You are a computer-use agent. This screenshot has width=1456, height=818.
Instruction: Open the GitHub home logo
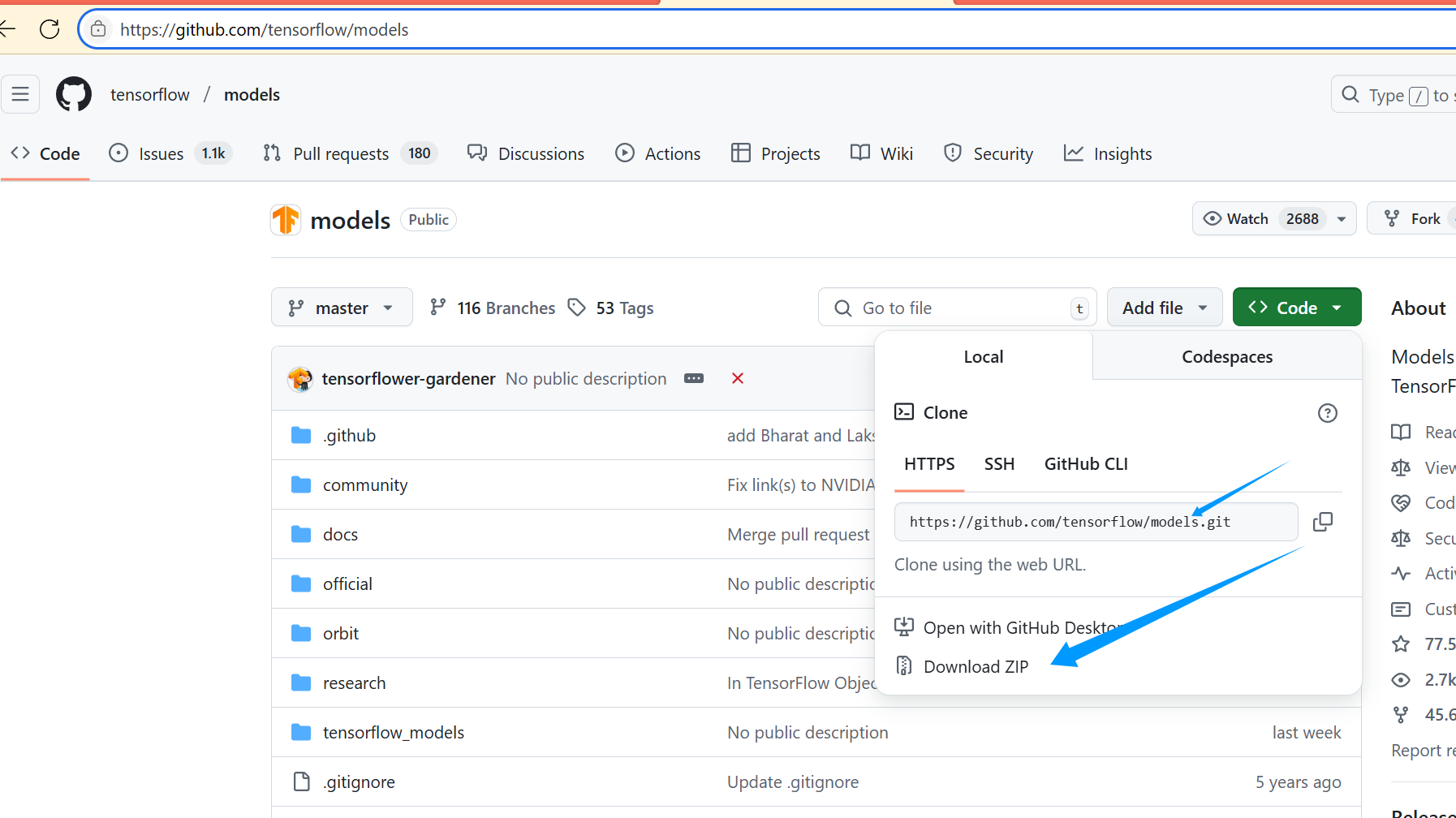point(74,95)
